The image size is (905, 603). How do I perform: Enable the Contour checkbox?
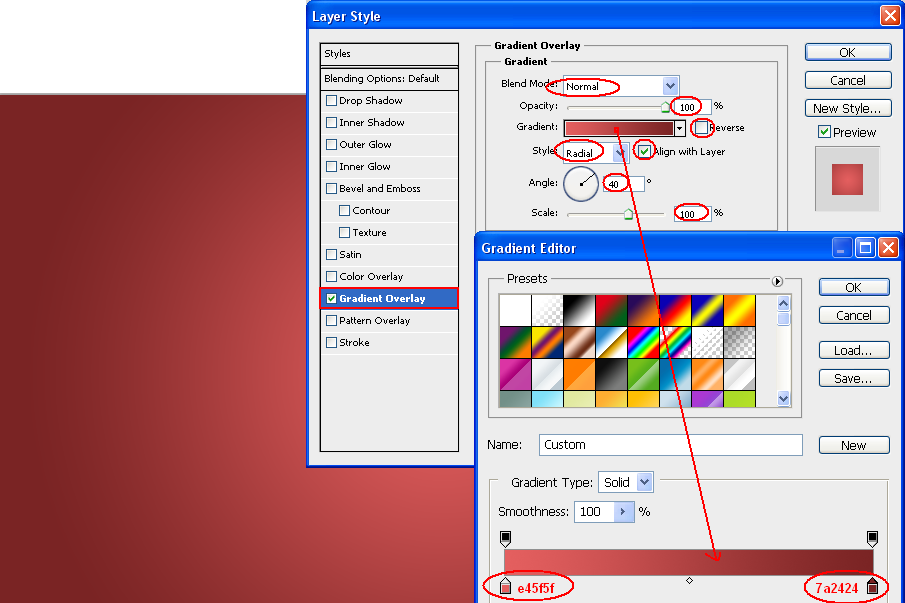point(345,210)
